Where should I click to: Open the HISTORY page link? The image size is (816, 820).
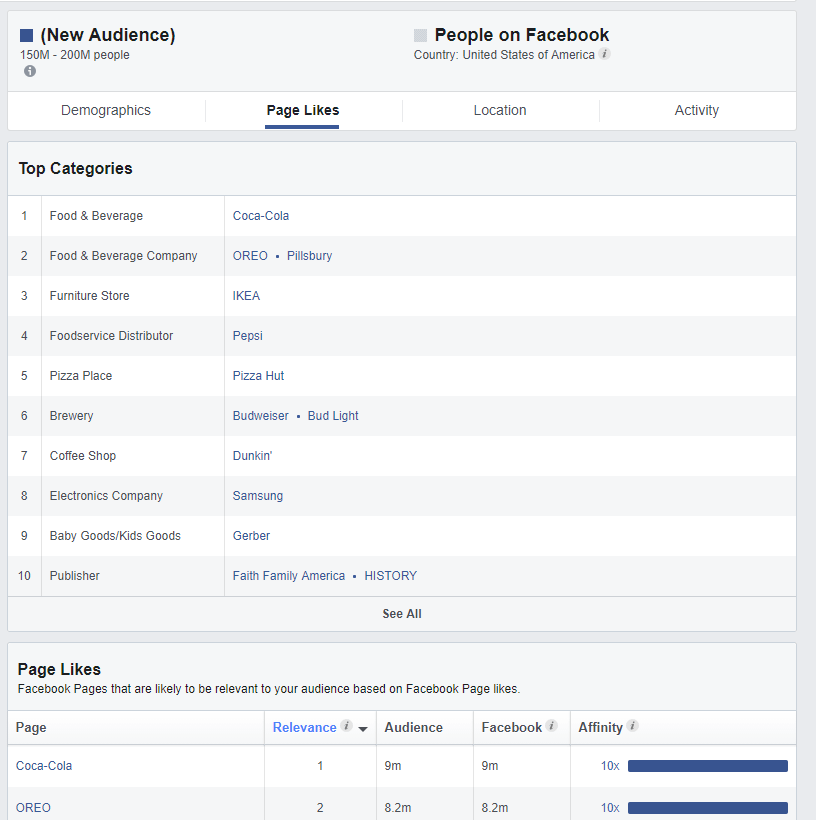pyautogui.click(x=391, y=576)
